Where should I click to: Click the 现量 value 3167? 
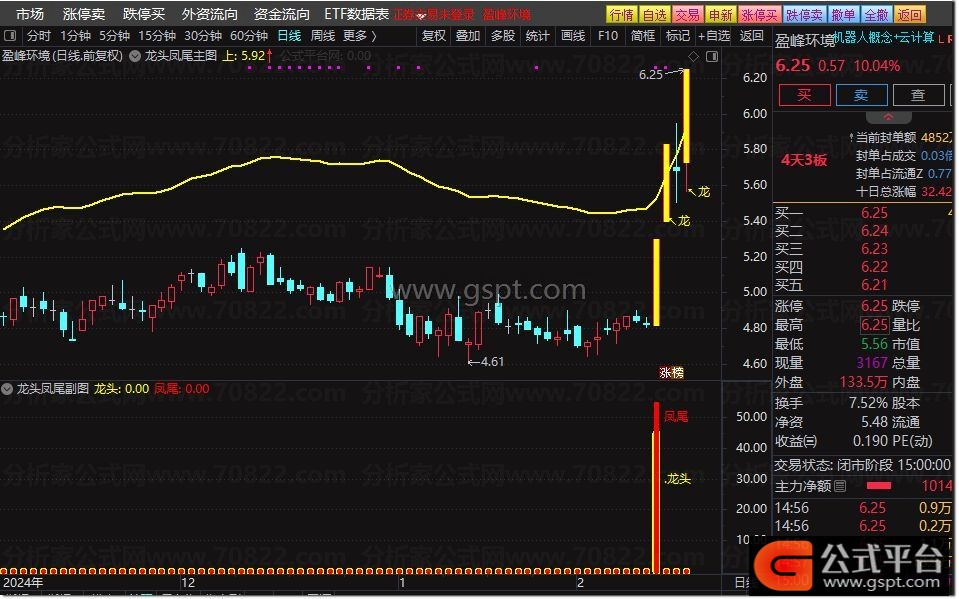coord(872,363)
